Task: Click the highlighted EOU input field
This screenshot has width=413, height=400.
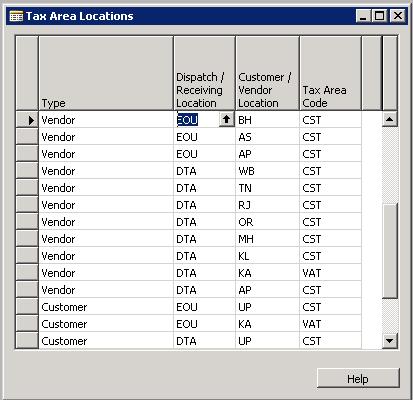Action: (197, 120)
